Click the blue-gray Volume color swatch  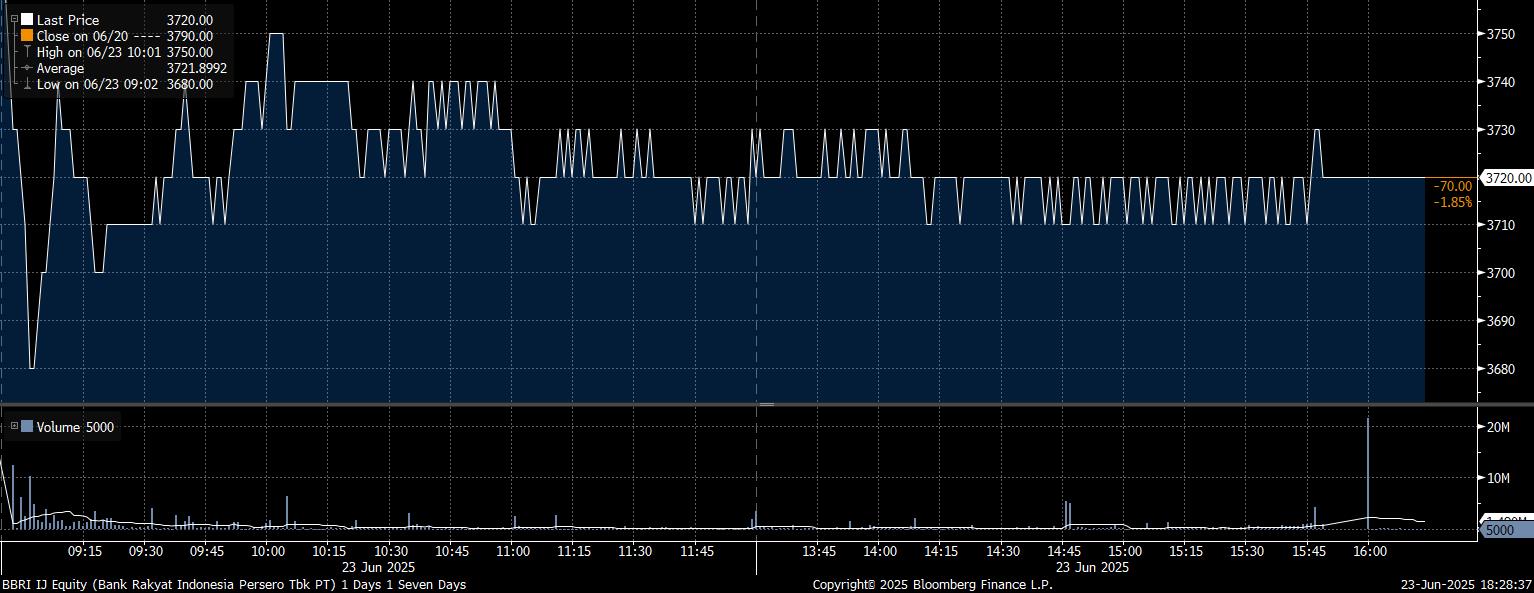tap(27, 427)
